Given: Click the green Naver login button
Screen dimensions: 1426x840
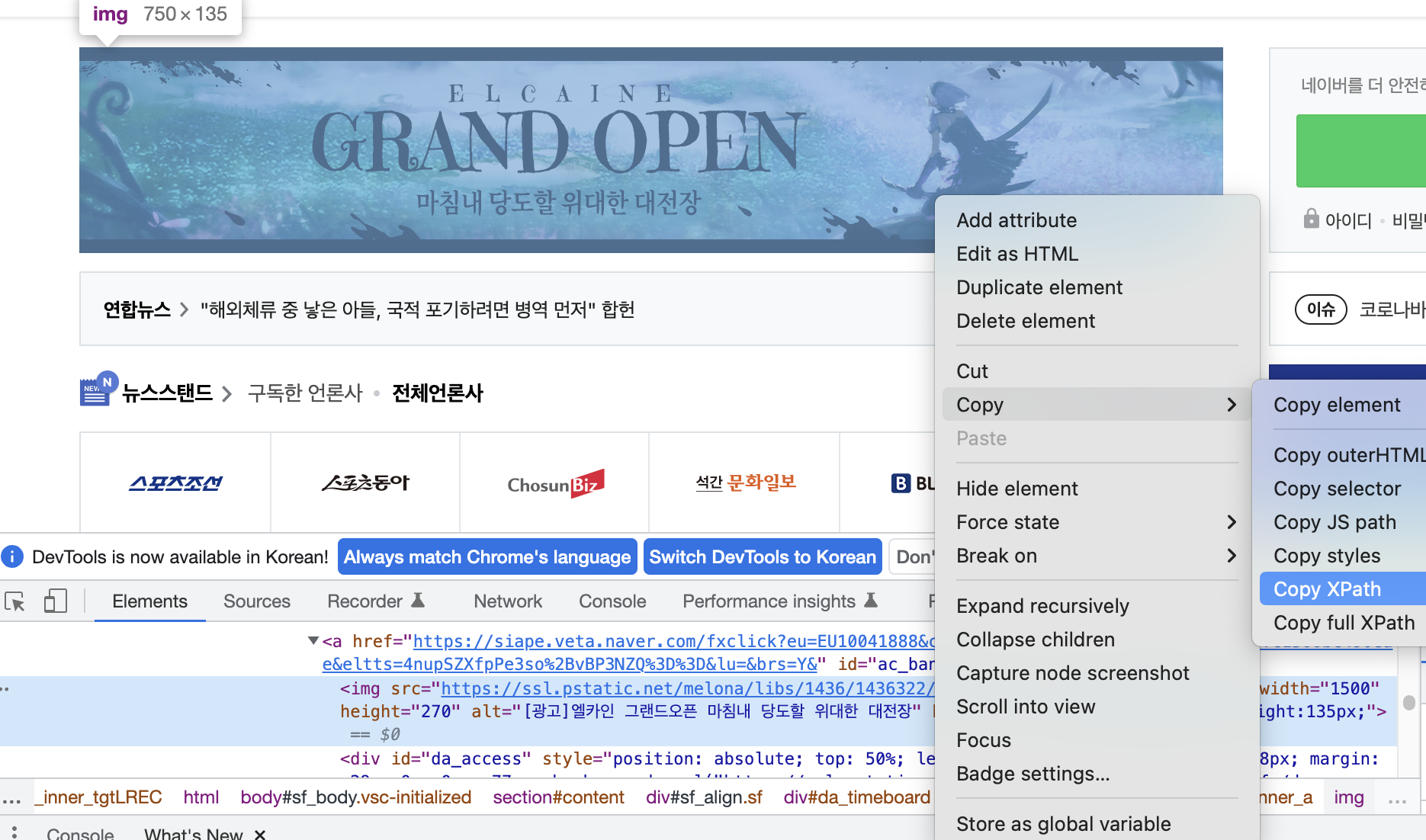Looking at the screenshot, I should point(1361,151).
